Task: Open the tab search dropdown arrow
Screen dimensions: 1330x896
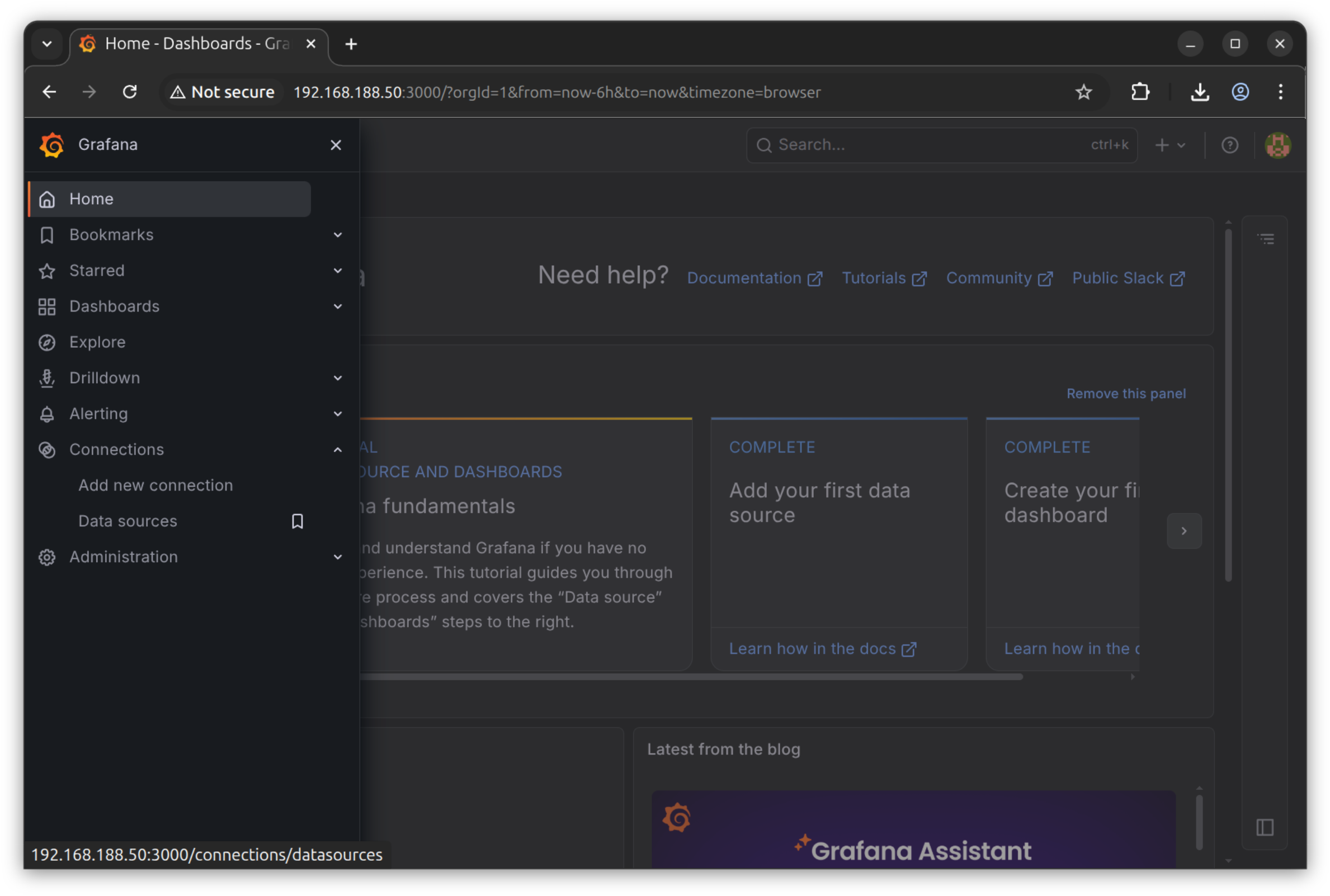Action: tap(47, 44)
